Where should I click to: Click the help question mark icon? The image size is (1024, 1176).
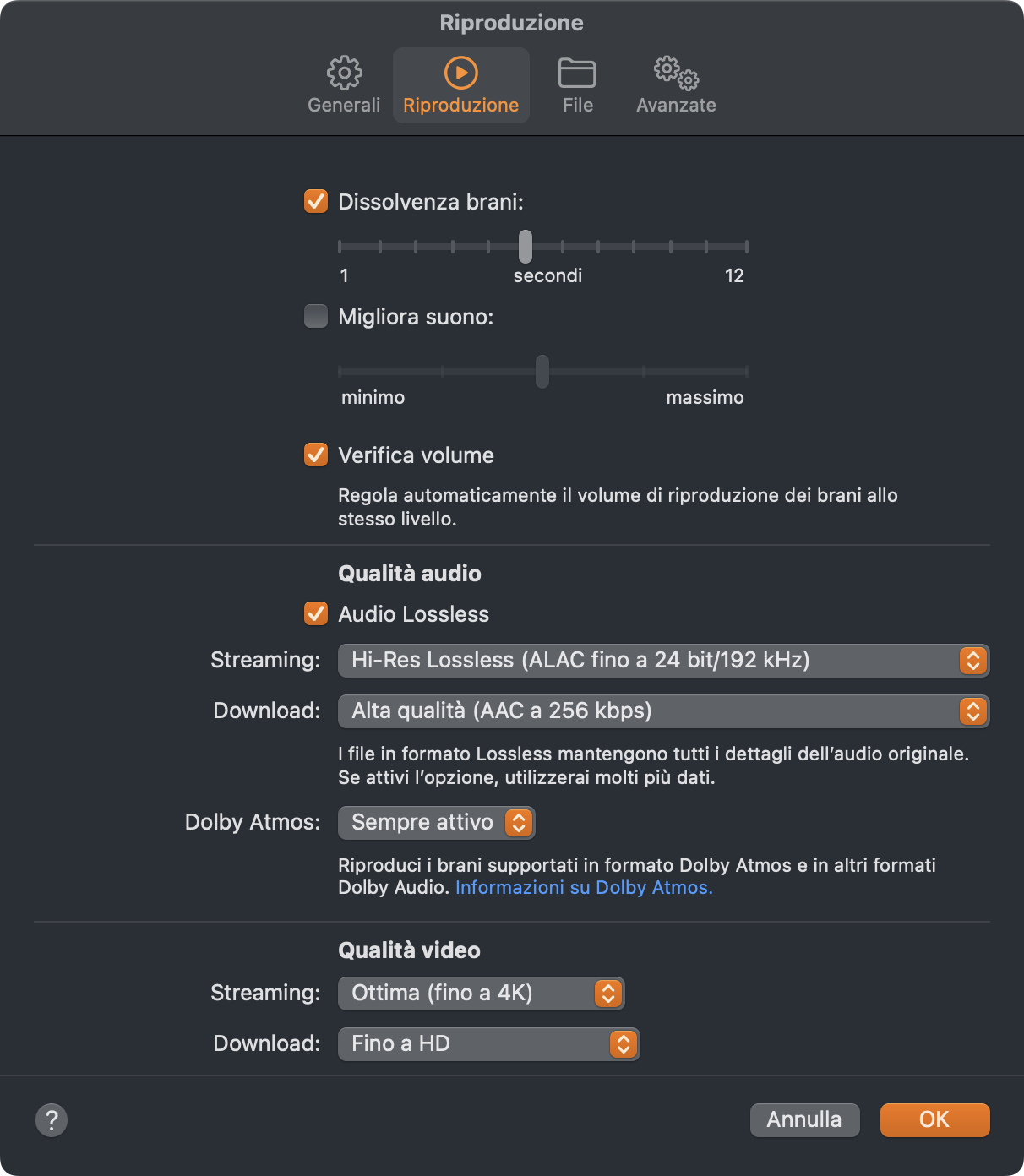(x=52, y=1120)
